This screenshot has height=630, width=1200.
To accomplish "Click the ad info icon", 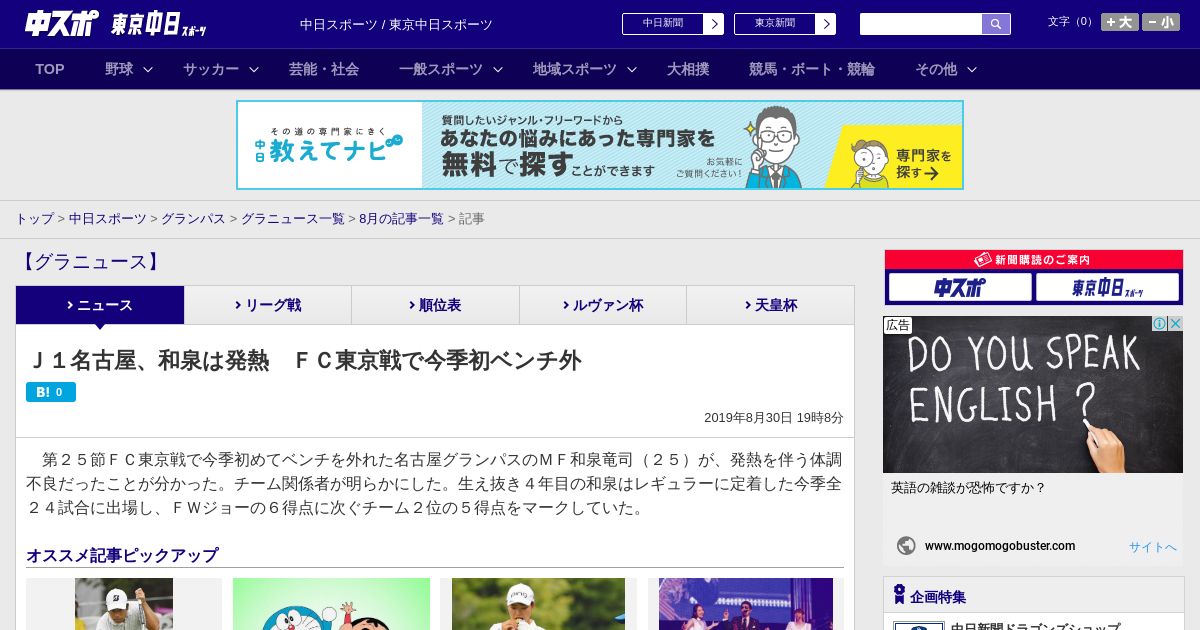I will (1160, 324).
